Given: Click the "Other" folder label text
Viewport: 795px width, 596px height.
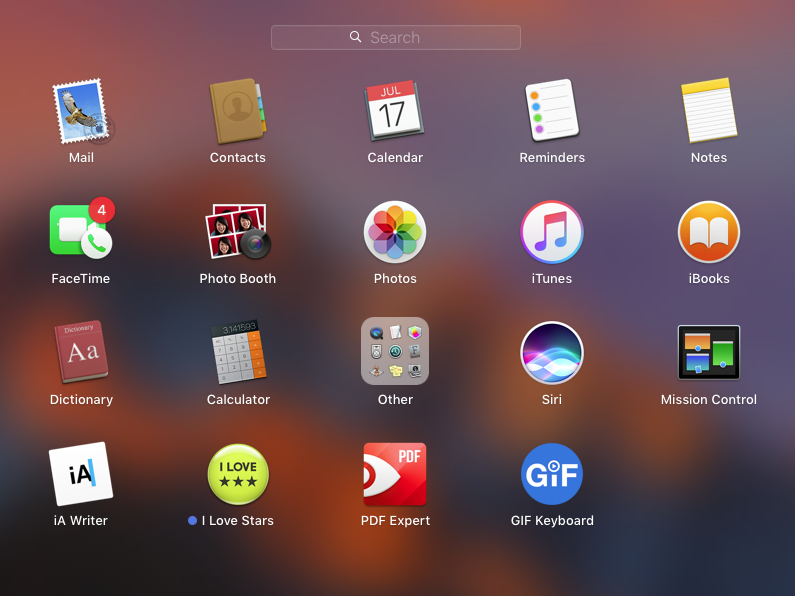Looking at the screenshot, I should (x=395, y=400).
